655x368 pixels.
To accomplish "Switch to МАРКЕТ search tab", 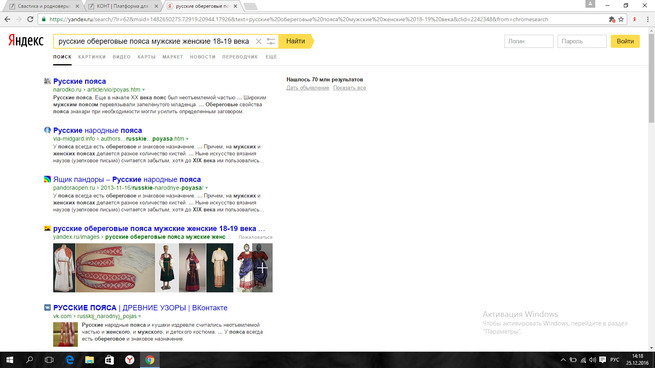I will [x=173, y=57].
